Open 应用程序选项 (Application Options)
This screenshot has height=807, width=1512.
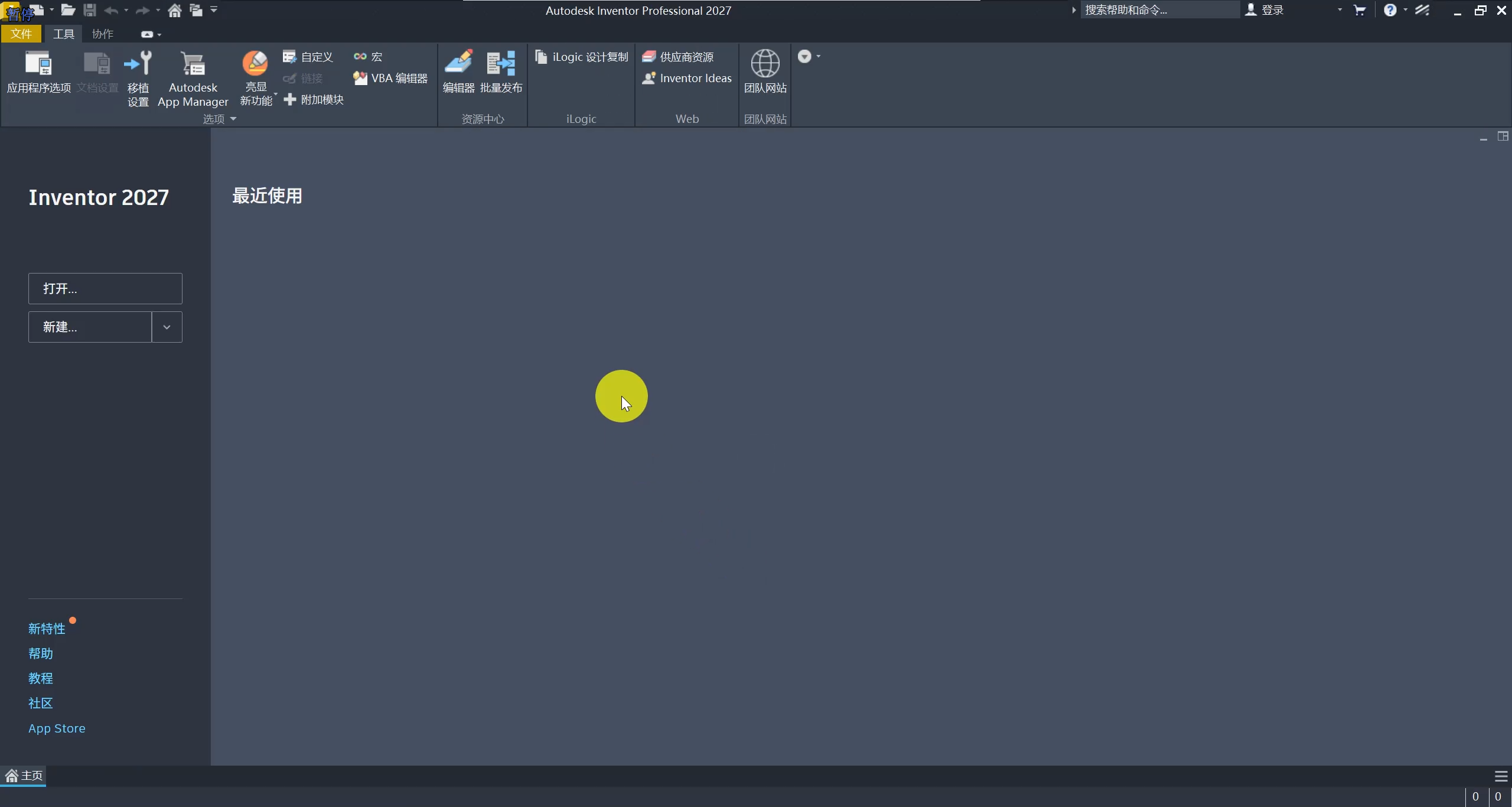(38, 72)
